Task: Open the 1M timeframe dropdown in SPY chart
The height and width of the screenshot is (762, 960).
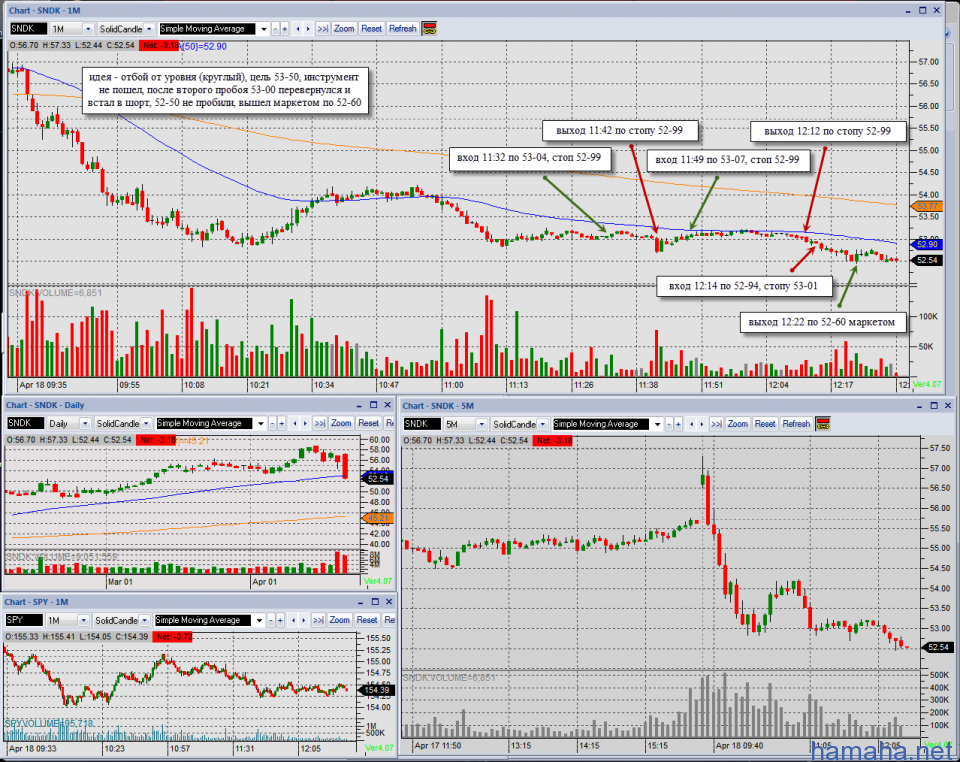Action: pos(83,621)
